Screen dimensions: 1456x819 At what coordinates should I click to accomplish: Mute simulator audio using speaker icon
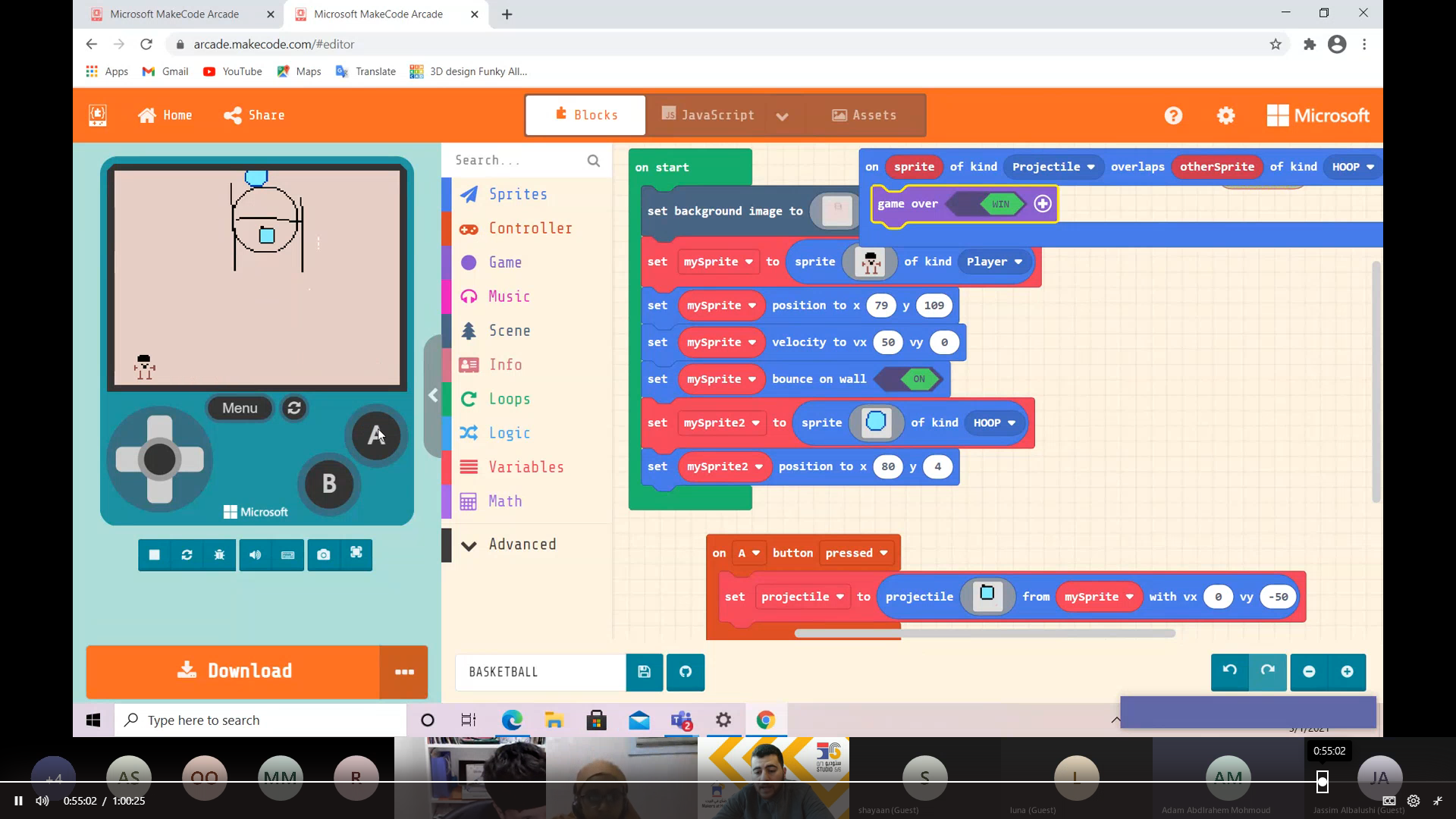(256, 555)
